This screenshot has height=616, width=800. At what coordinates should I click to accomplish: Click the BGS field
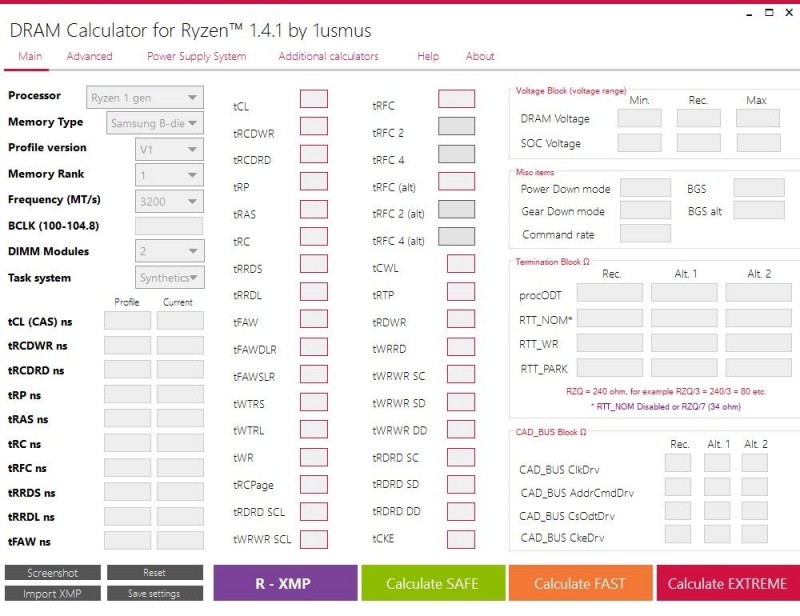(x=759, y=188)
